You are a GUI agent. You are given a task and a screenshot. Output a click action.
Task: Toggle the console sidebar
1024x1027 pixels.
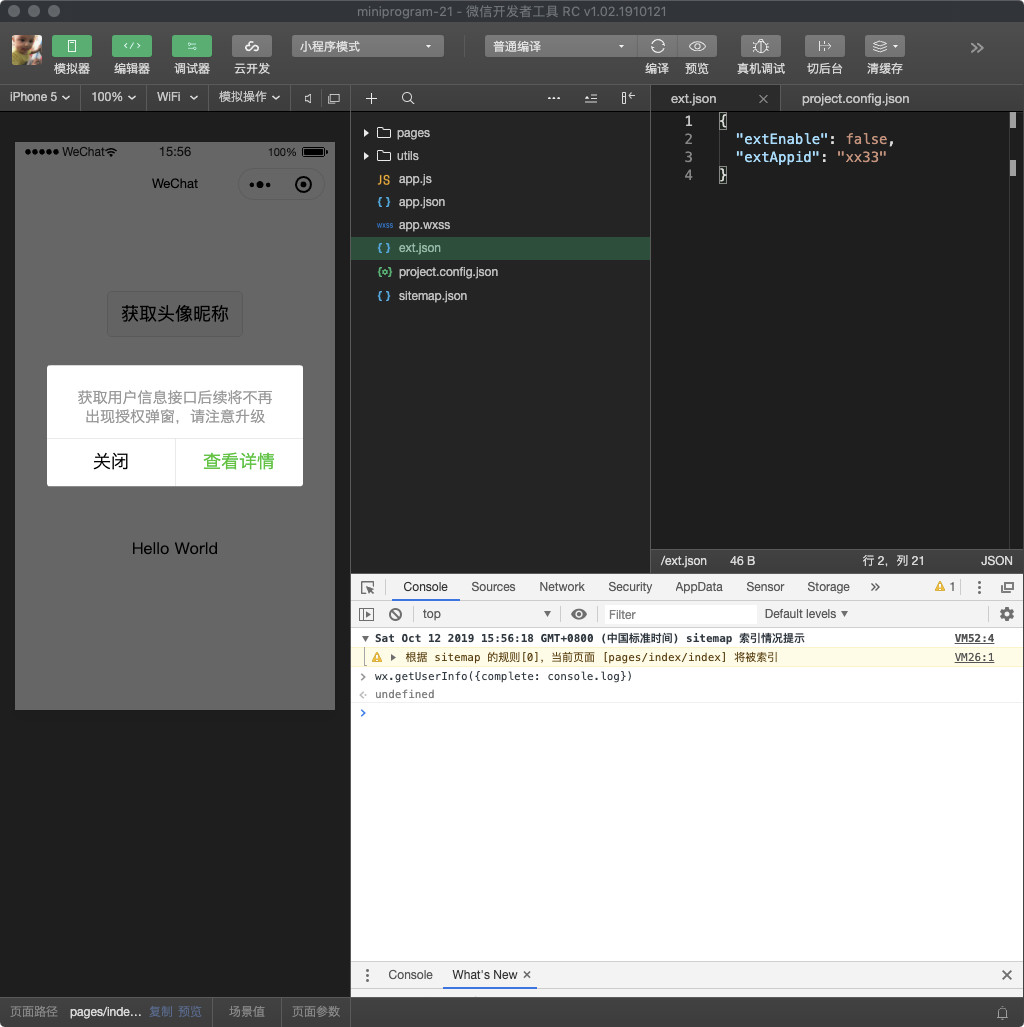pos(367,614)
